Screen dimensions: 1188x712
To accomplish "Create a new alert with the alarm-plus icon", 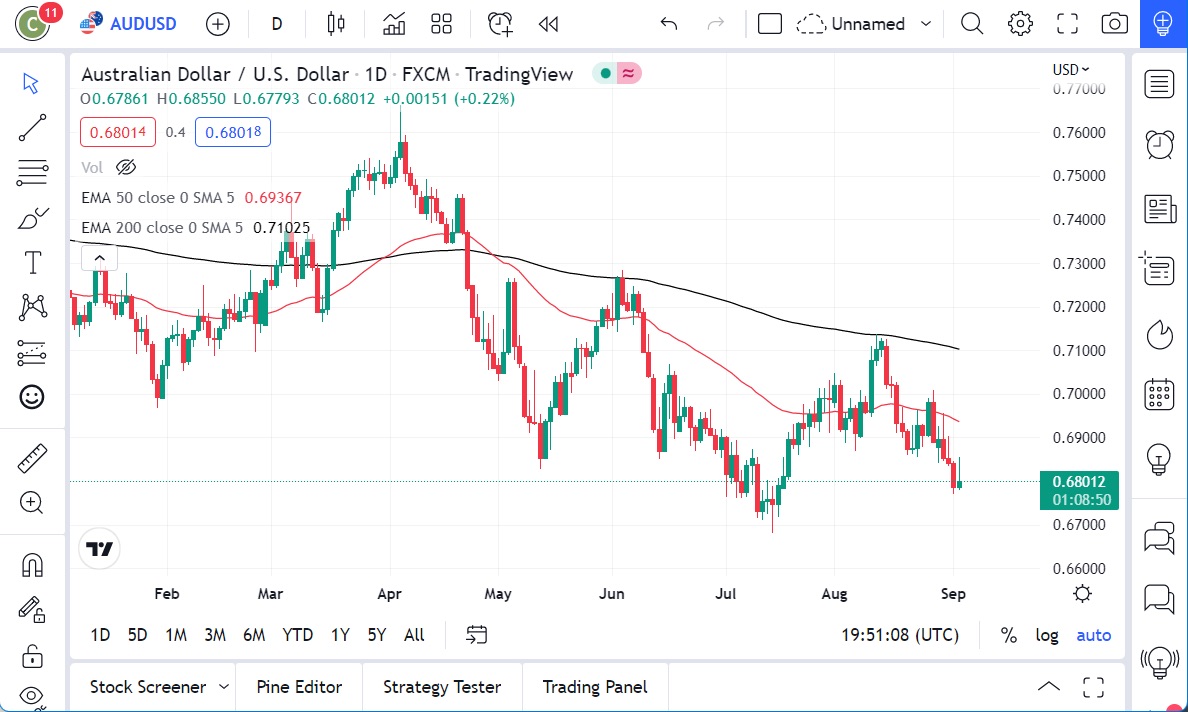I will coord(499,23).
